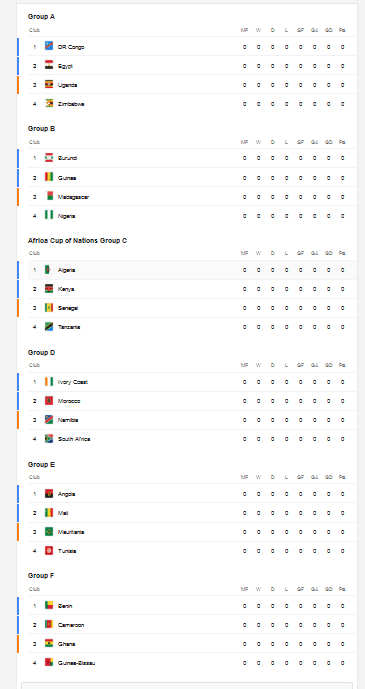The image size is (365, 689).
Task: Select the Morocco flag icon
Action: [49, 401]
